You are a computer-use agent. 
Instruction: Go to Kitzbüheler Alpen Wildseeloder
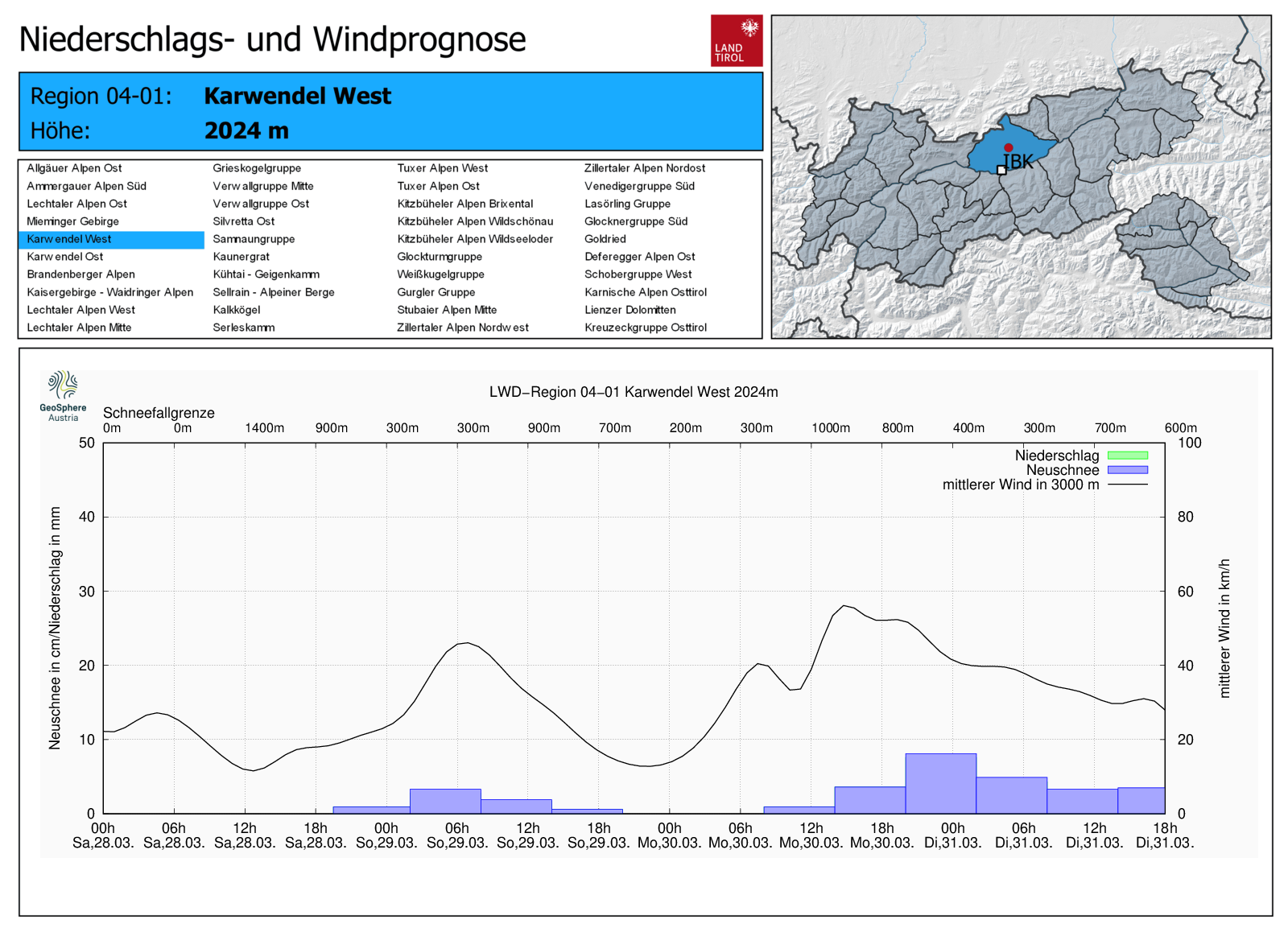[475, 239]
